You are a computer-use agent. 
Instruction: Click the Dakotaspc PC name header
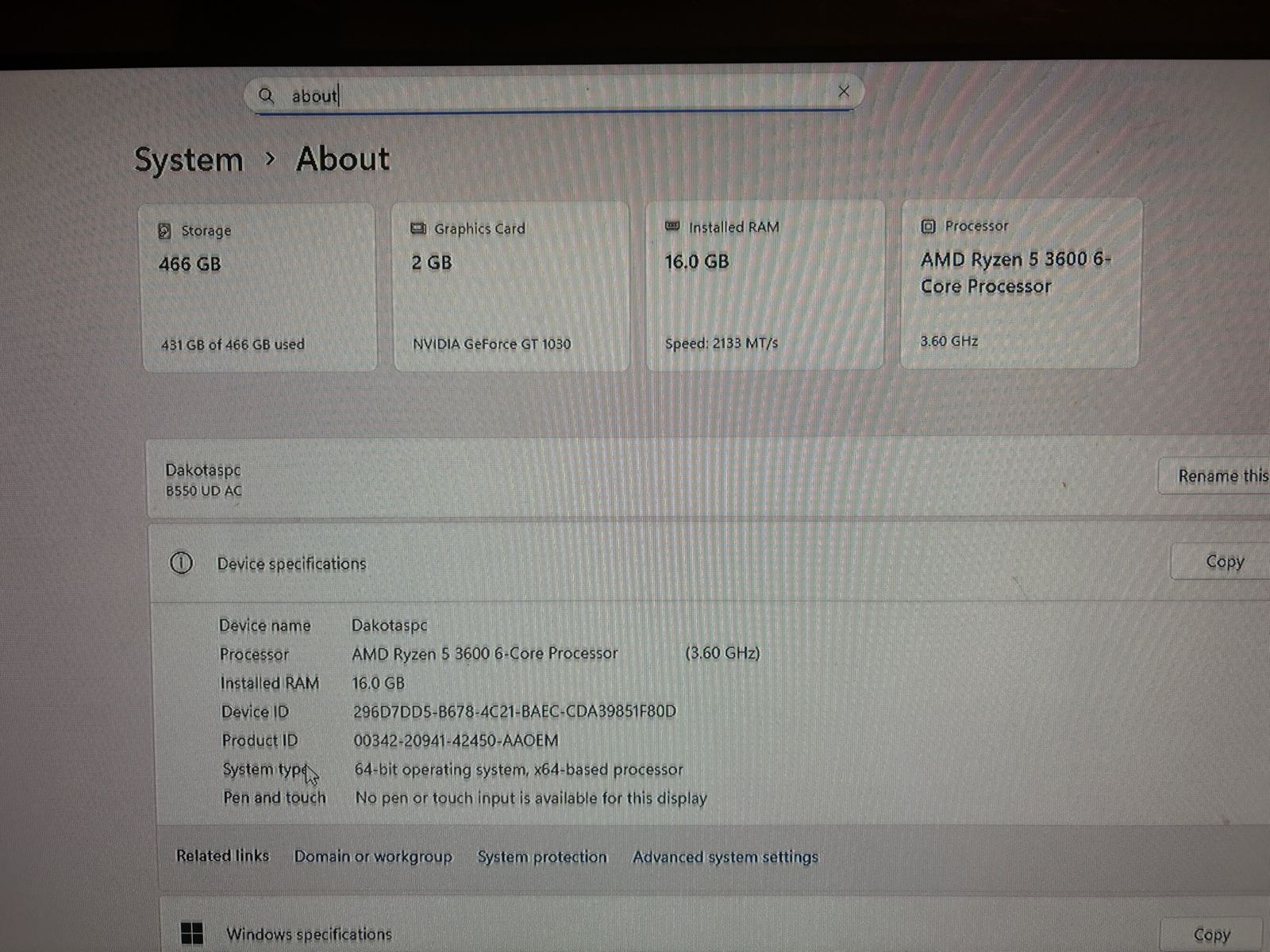(202, 470)
